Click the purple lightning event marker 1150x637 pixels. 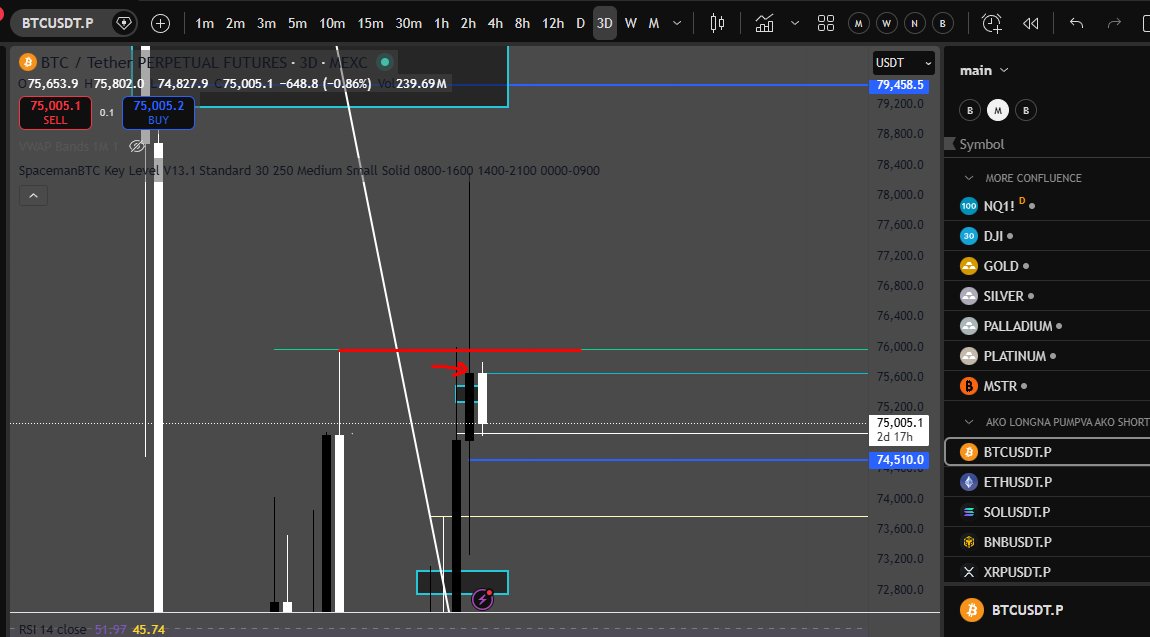tap(482, 600)
